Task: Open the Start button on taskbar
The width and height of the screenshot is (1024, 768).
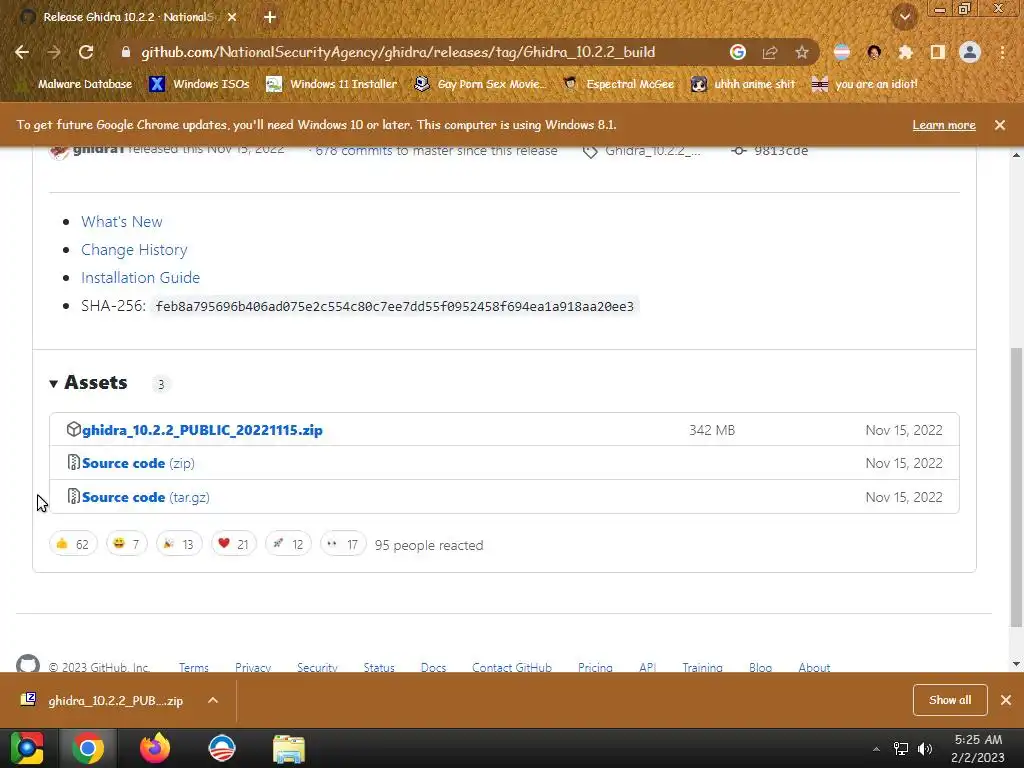Action: (x=27, y=748)
